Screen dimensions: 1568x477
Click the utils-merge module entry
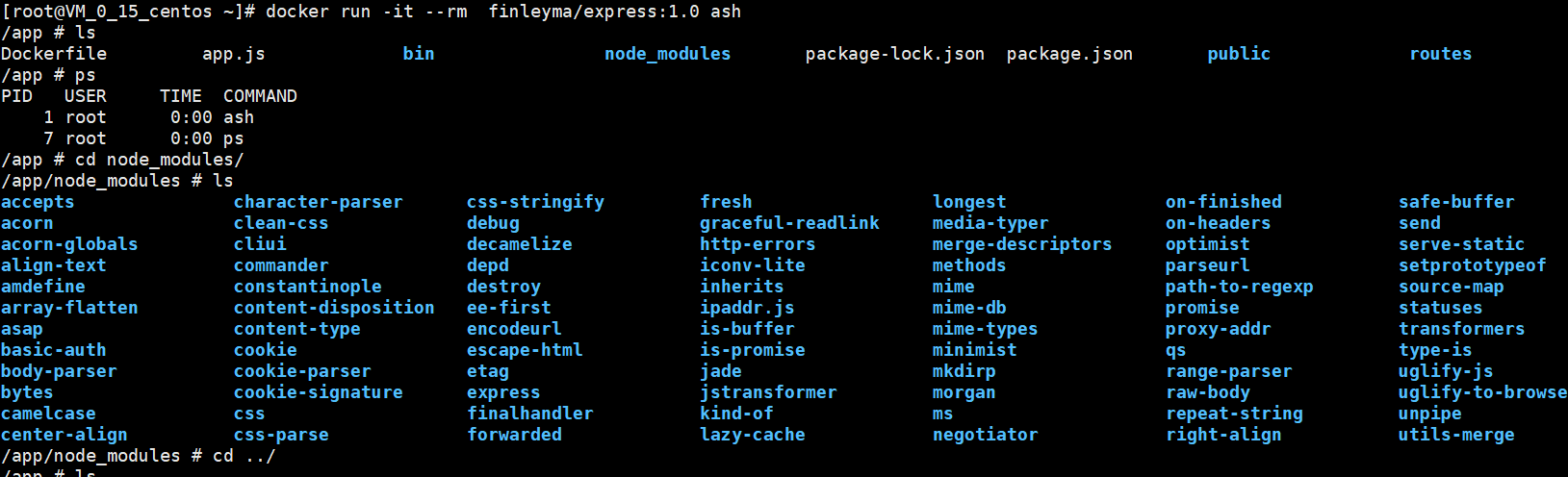(x=1456, y=435)
